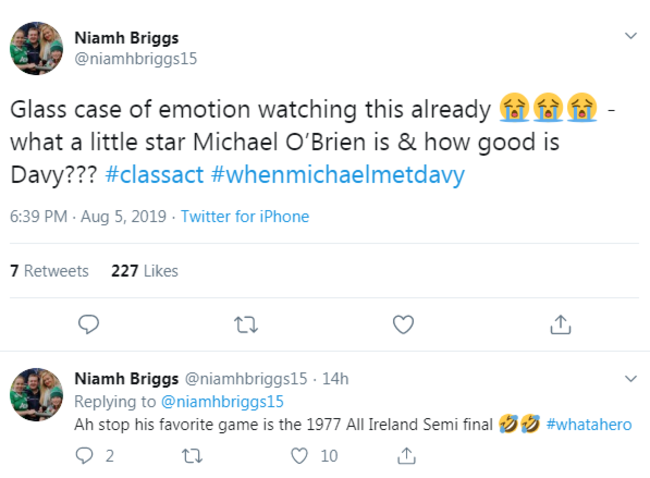Like the main tweet with the heart icon

coord(403,324)
